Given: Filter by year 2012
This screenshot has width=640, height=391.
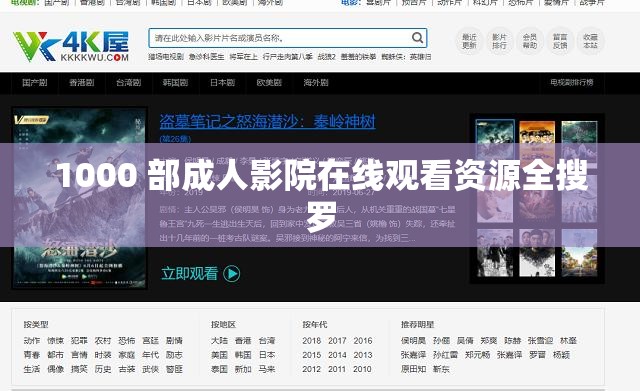Looking at the screenshot, I should [312, 369].
